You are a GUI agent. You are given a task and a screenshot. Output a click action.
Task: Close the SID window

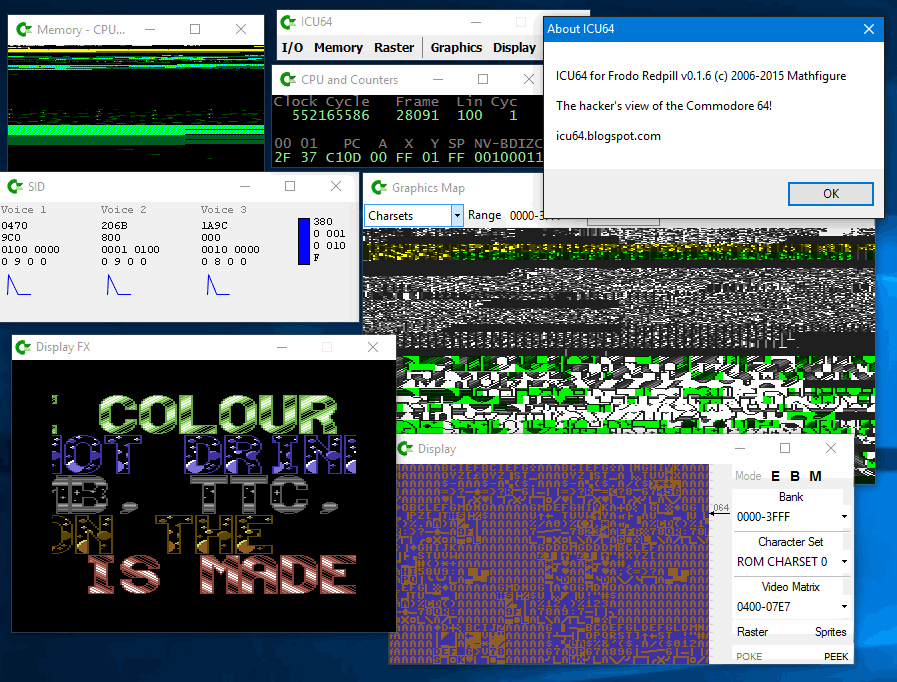(336, 187)
